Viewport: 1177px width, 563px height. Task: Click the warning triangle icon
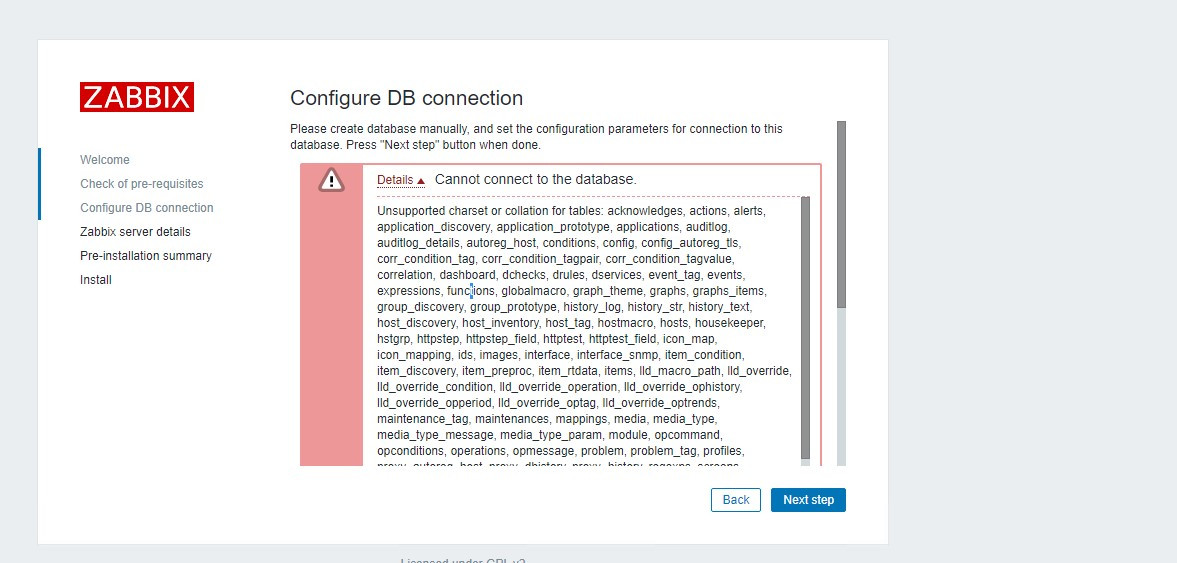pos(331,180)
